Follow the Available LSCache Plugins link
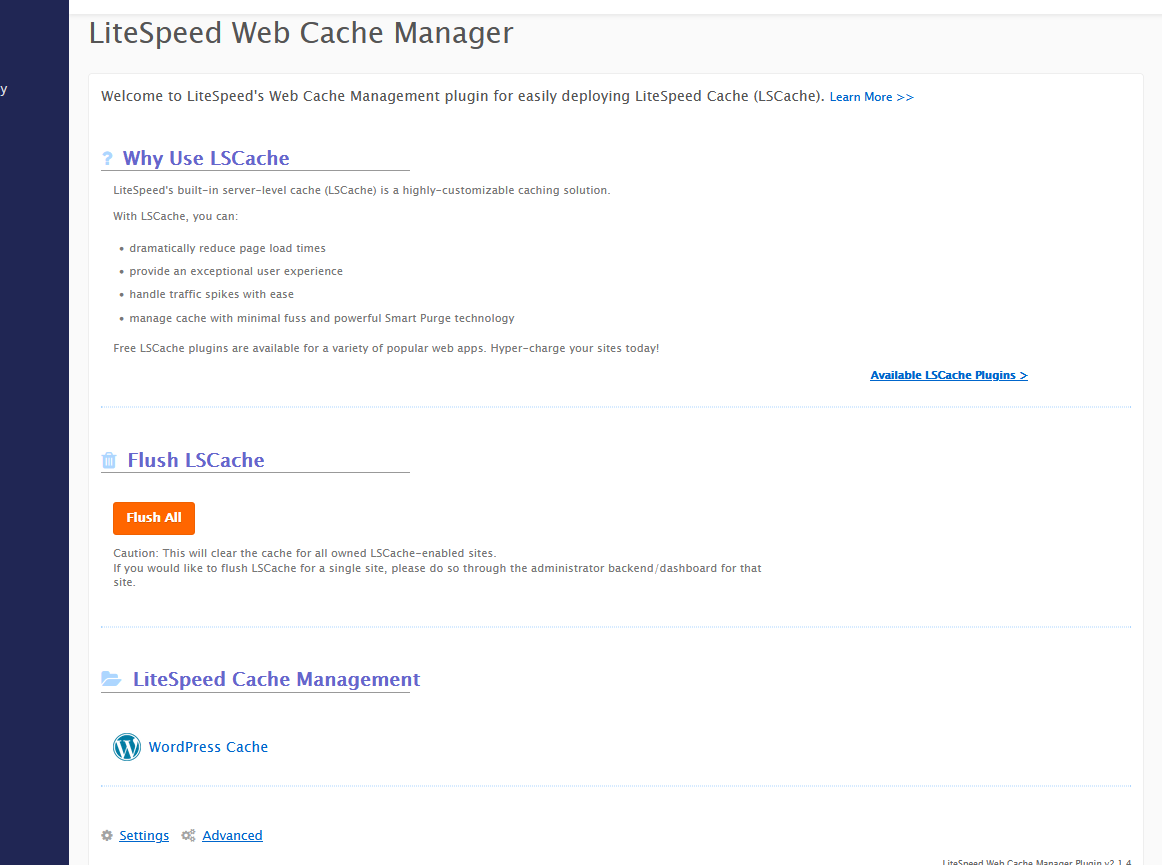Image resolution: width=1162 pixels, height=865 pixels. (948, 374)
